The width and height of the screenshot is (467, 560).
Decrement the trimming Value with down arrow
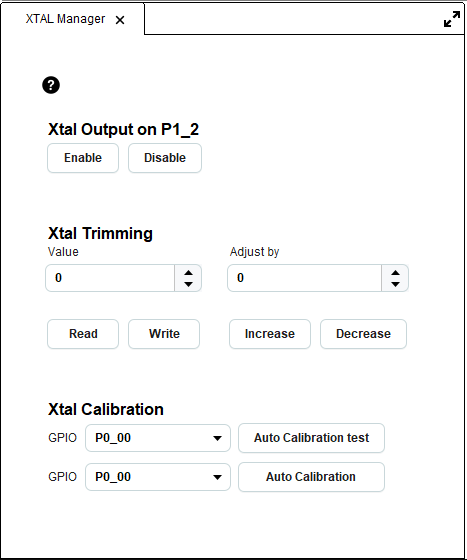188,284
